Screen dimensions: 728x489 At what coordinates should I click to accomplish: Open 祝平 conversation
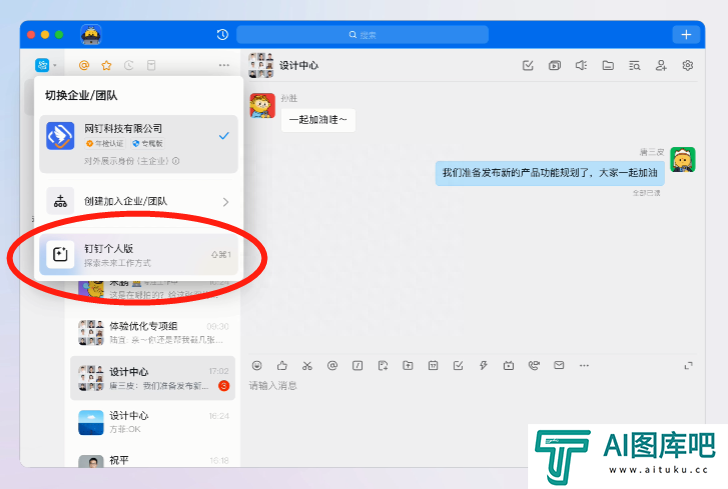[153, 459]
